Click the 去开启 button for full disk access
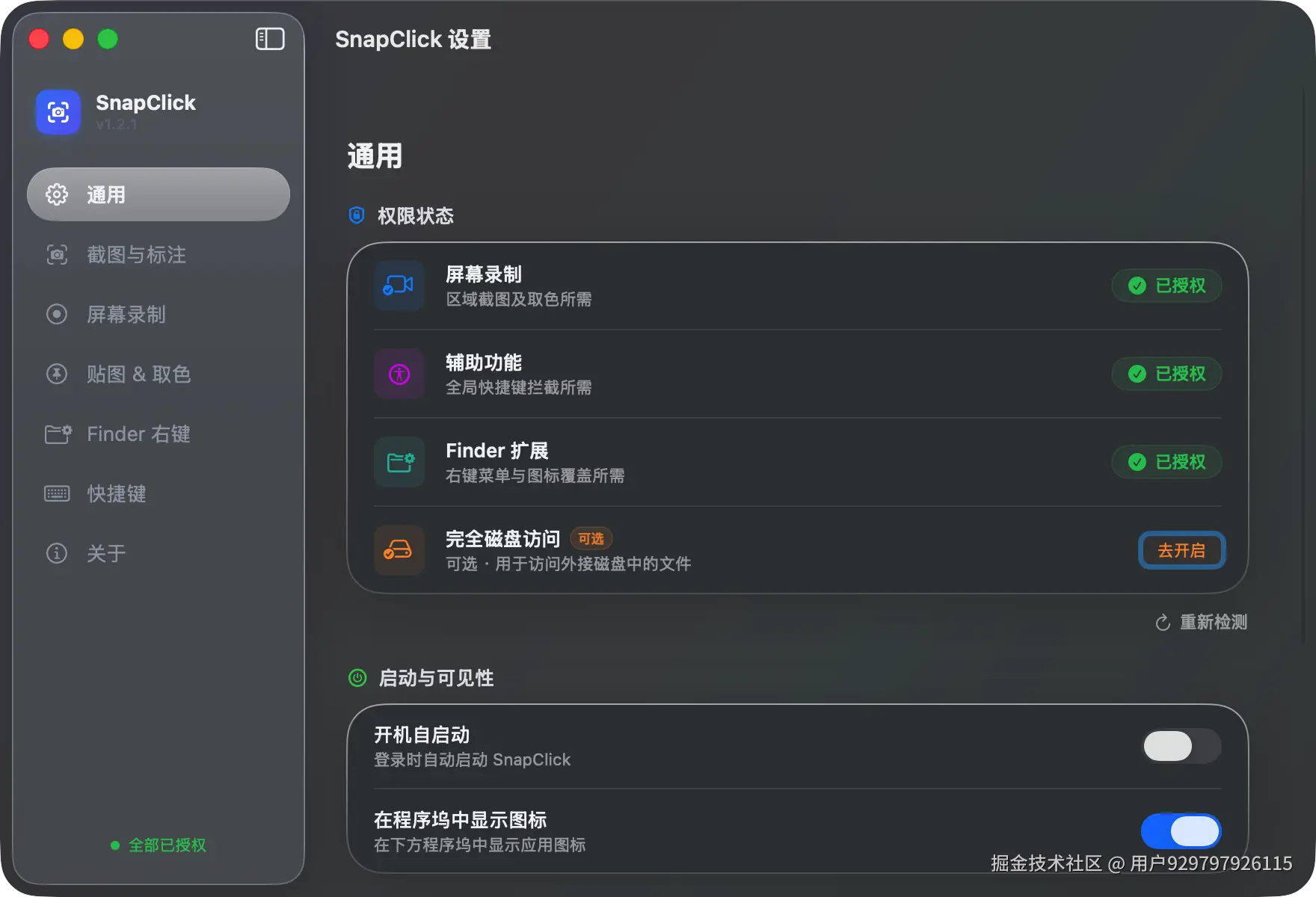 (1181, 550)
